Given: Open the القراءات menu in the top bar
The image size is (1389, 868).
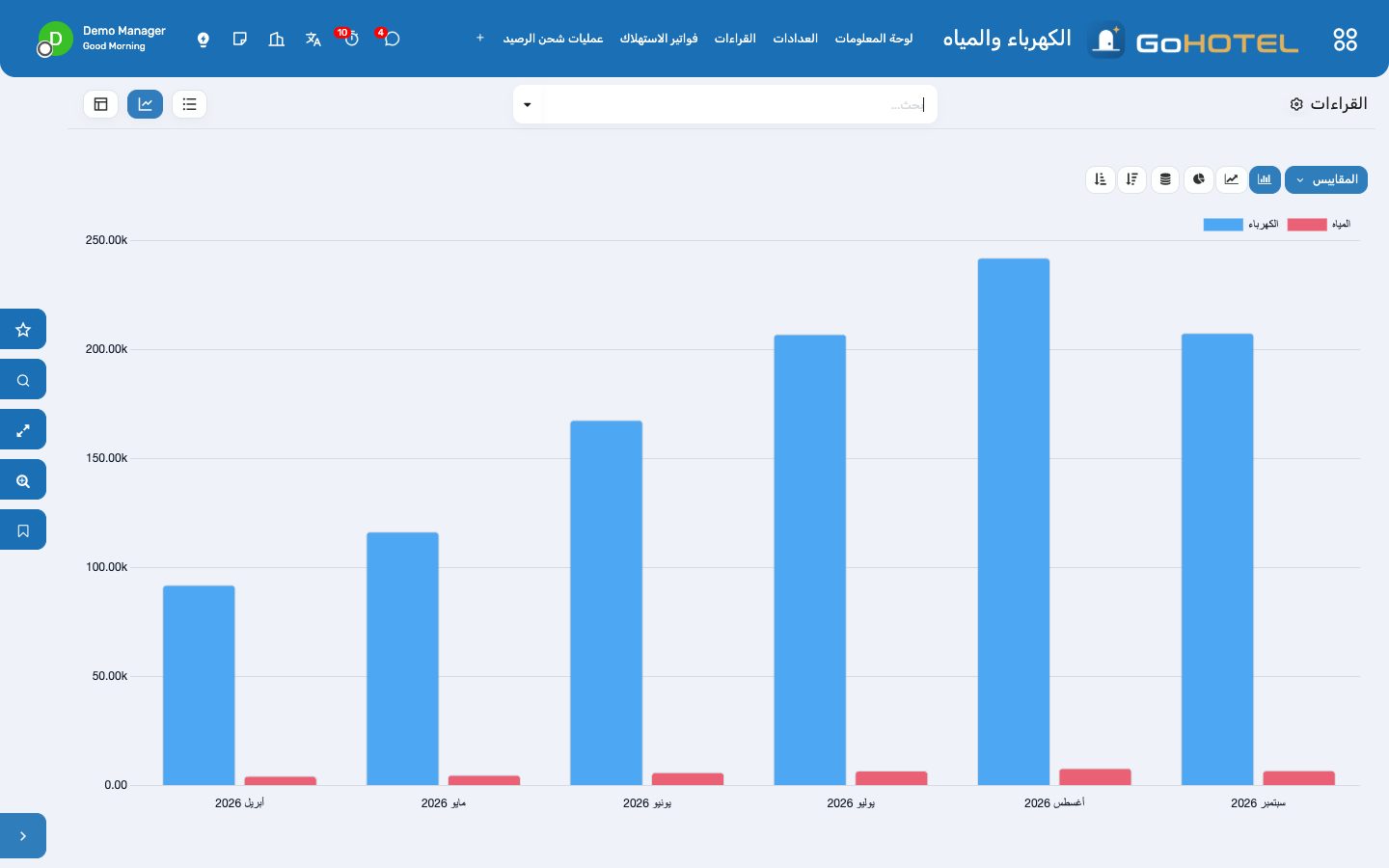Looking at the screenshot, I should pyautogui.click(x=735, y=39).
